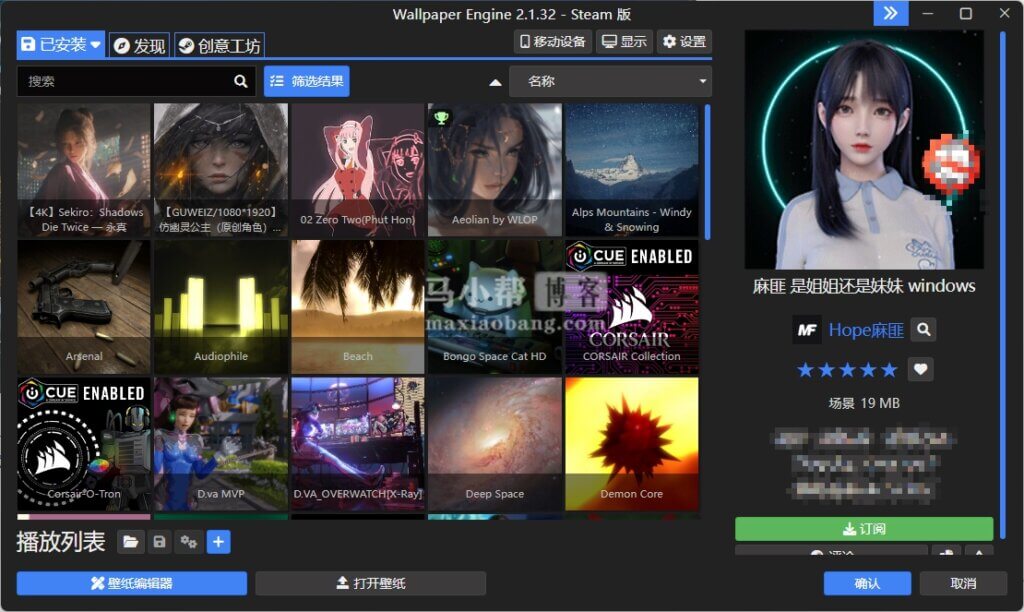The width and height of the screenshot is (1024, 612).
Task: Select the Deep Space wallpaper
Action: point(494,444)
